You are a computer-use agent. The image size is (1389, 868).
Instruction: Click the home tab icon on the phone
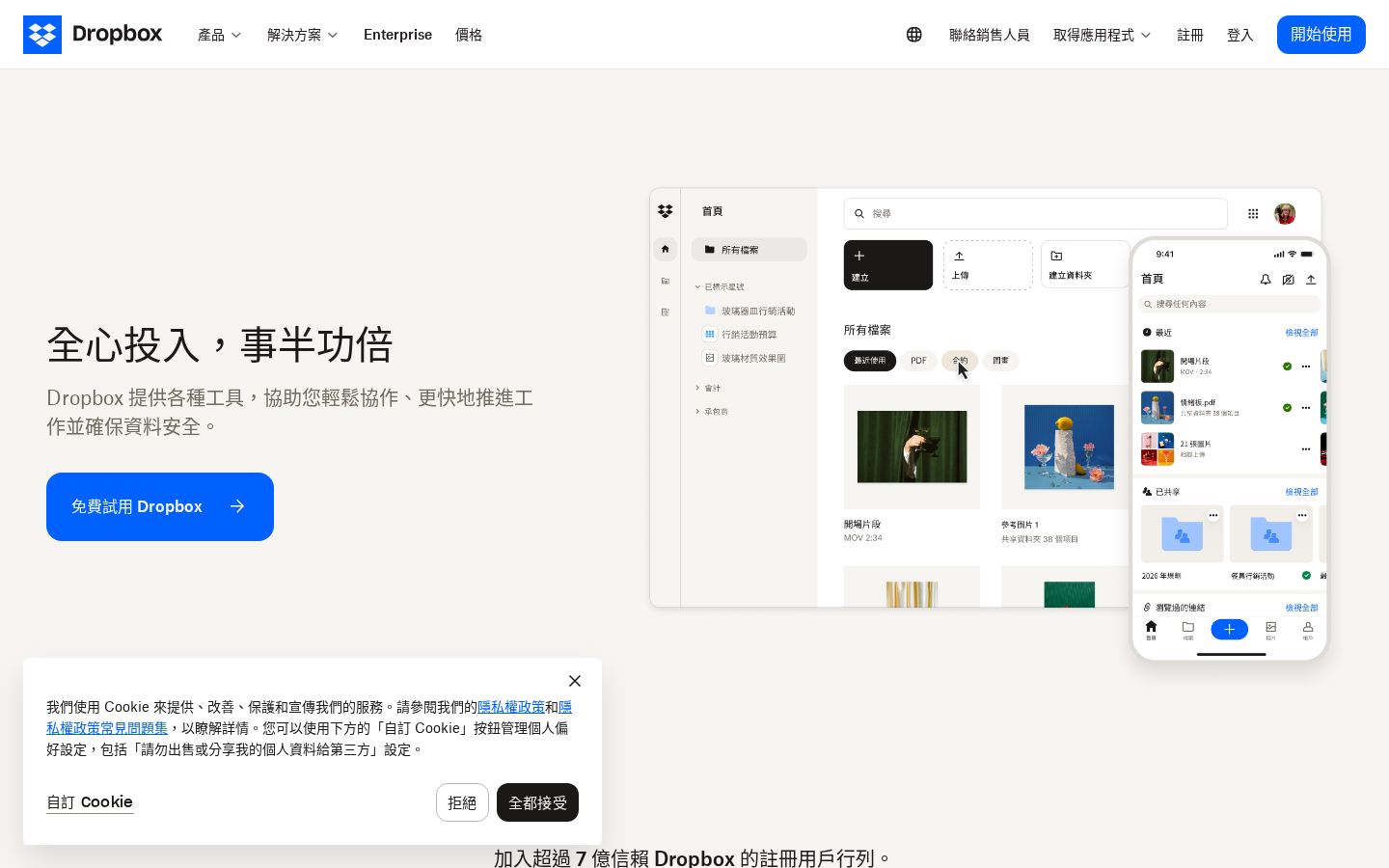click(x=1151, y=630)
